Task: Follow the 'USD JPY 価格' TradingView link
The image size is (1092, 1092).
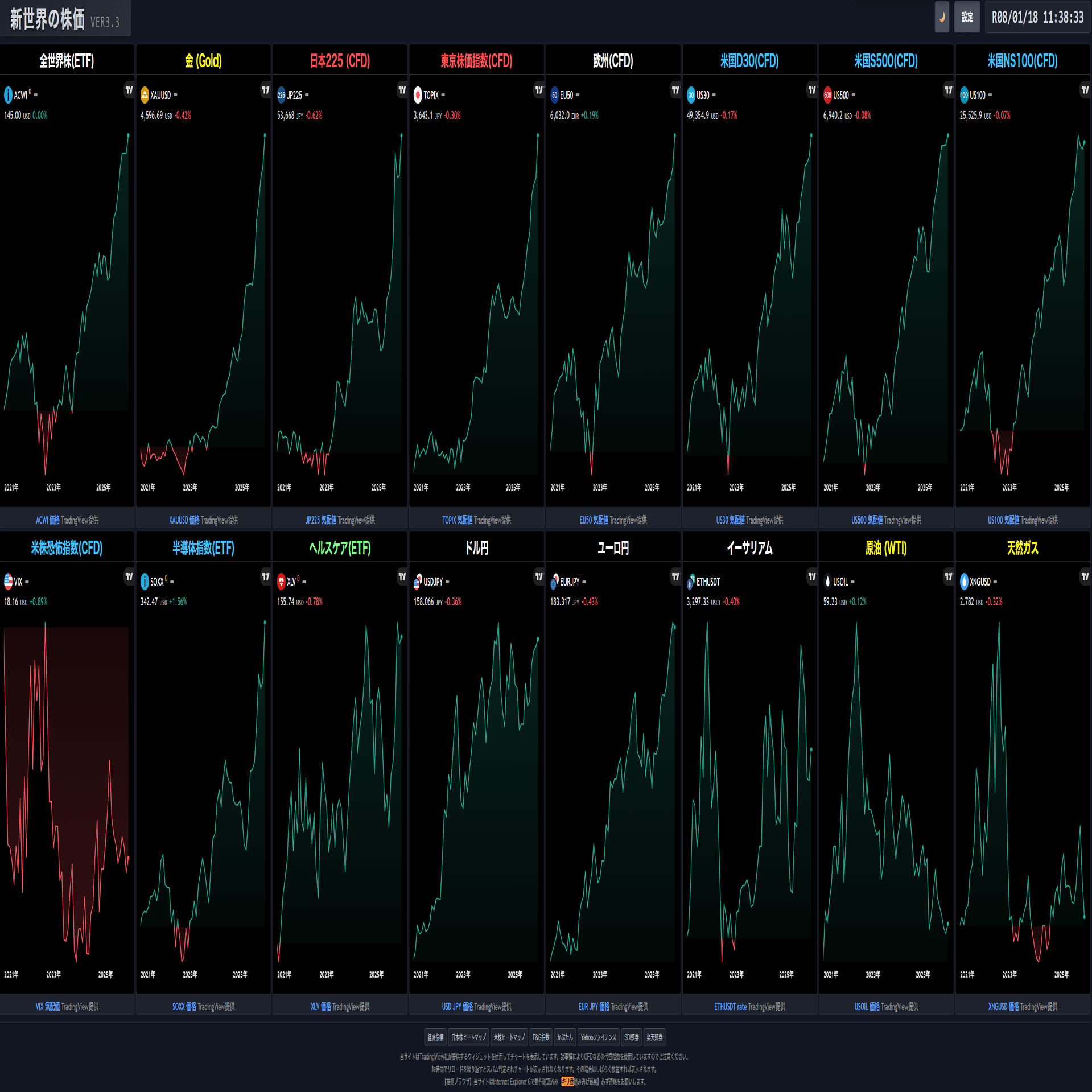Action: coord(458,1007)
